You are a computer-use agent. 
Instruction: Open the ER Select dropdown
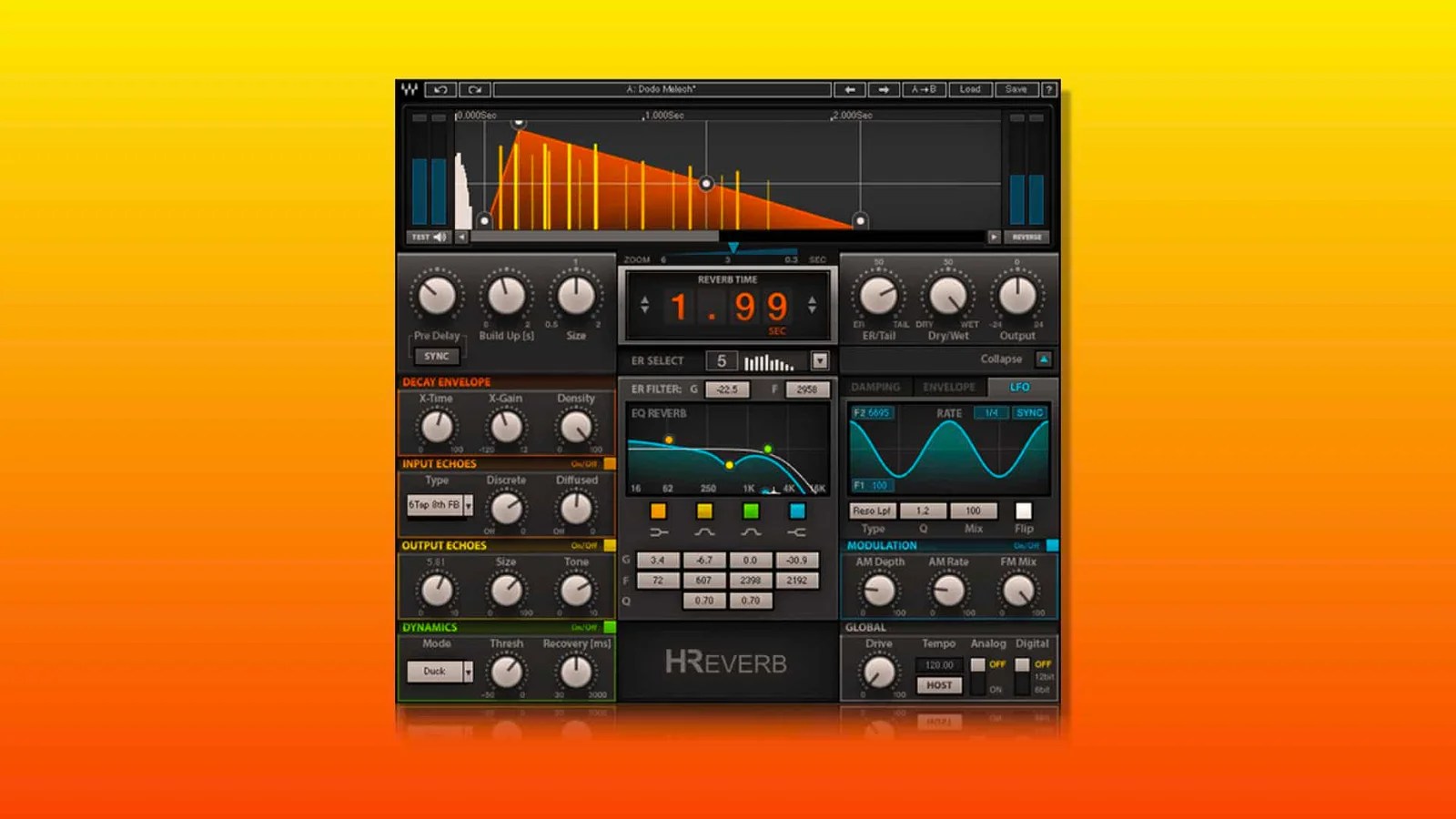pyautogui.click(x=820, y=360)
